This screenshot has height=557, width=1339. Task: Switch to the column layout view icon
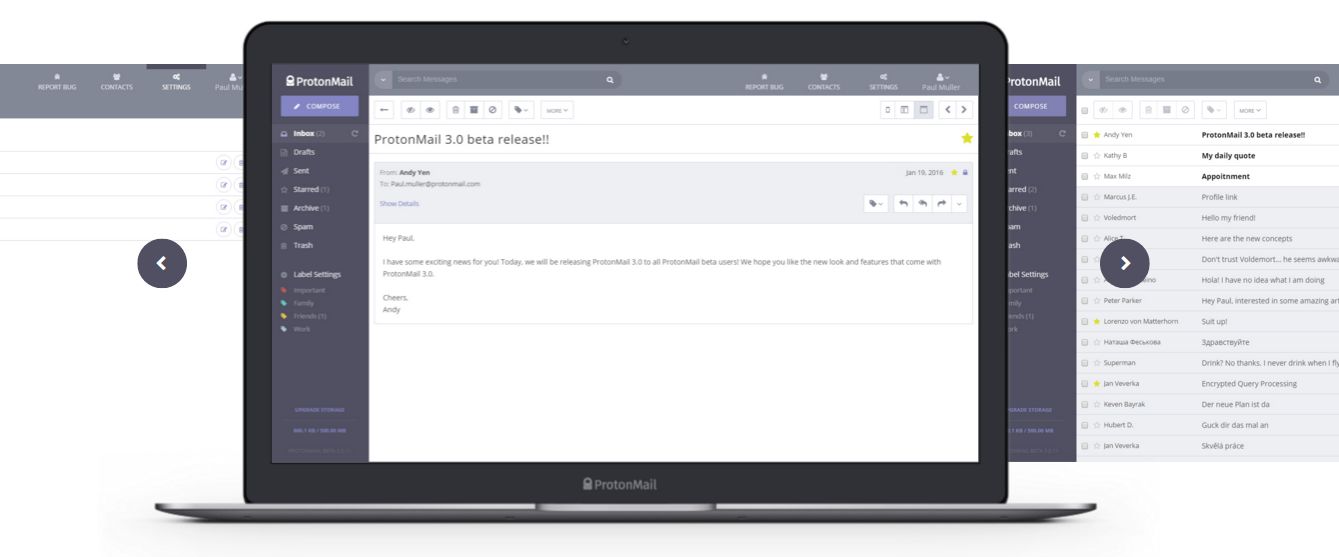[905, 110]
